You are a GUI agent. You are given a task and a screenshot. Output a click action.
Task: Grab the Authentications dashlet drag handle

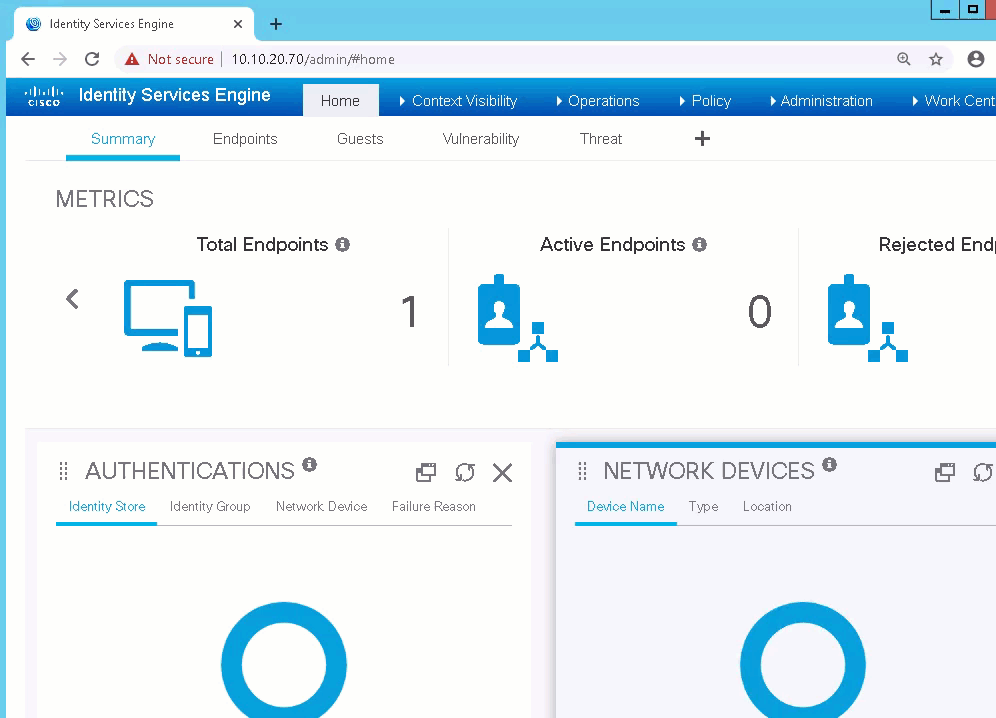[x=63, y=471]
